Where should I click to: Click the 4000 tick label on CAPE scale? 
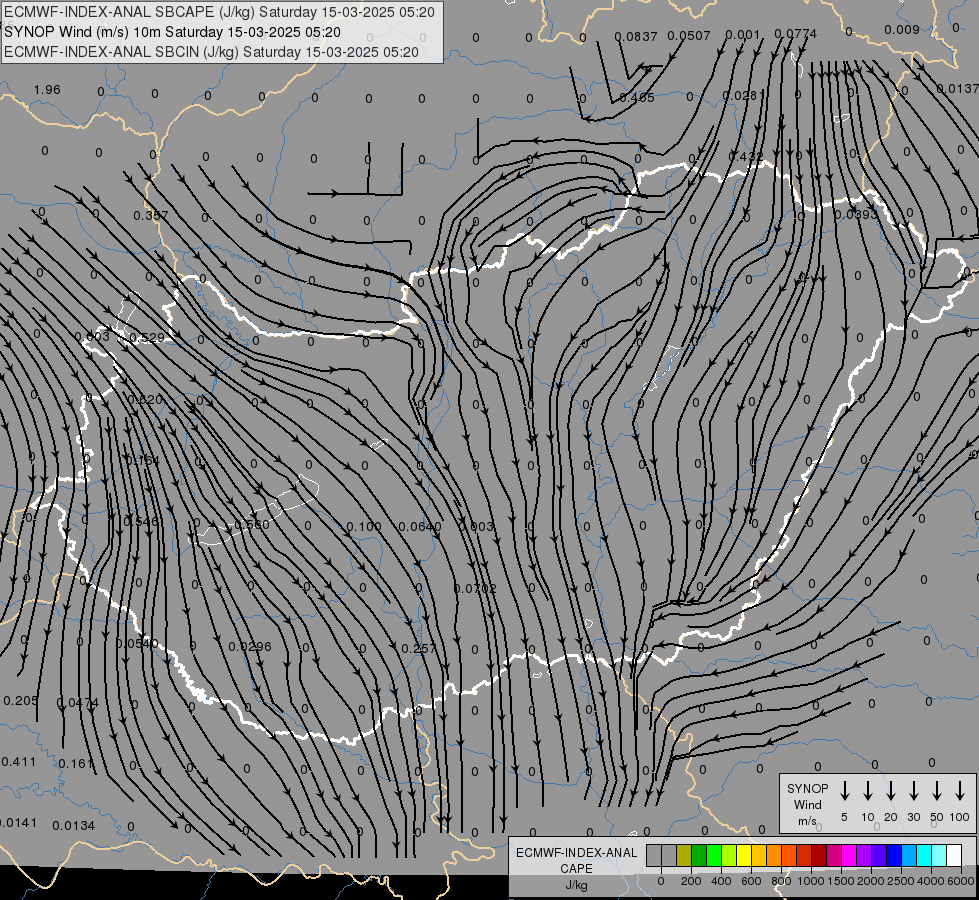click(x=931, y=881)
